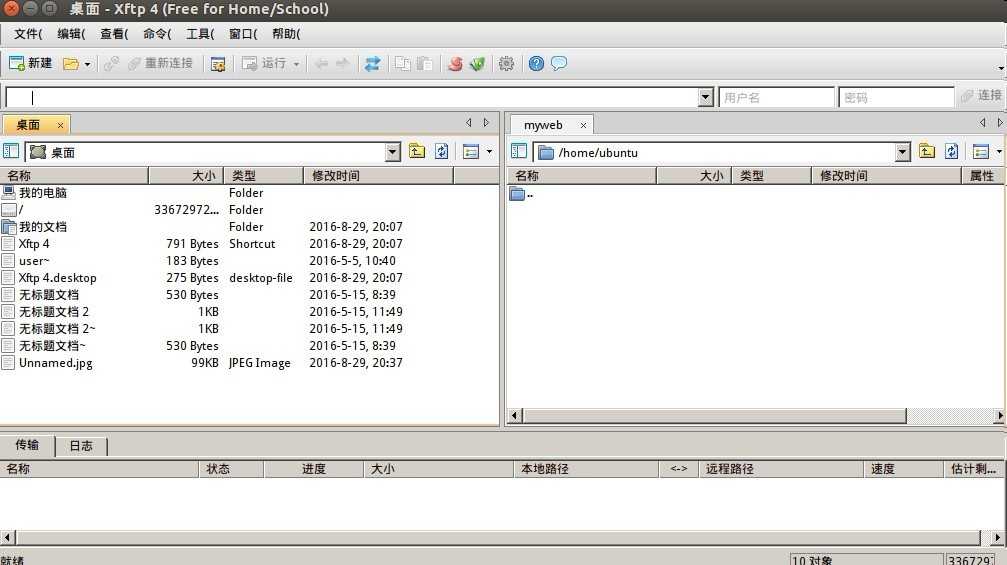
Task: Click the back arrow toolbar icon
Action: (x=322, y=64)
